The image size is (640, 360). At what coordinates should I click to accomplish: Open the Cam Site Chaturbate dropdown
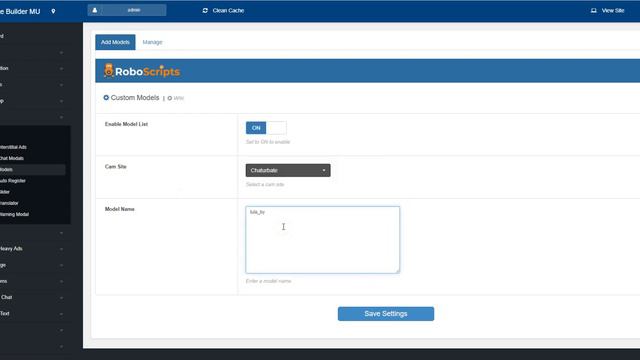288,170
